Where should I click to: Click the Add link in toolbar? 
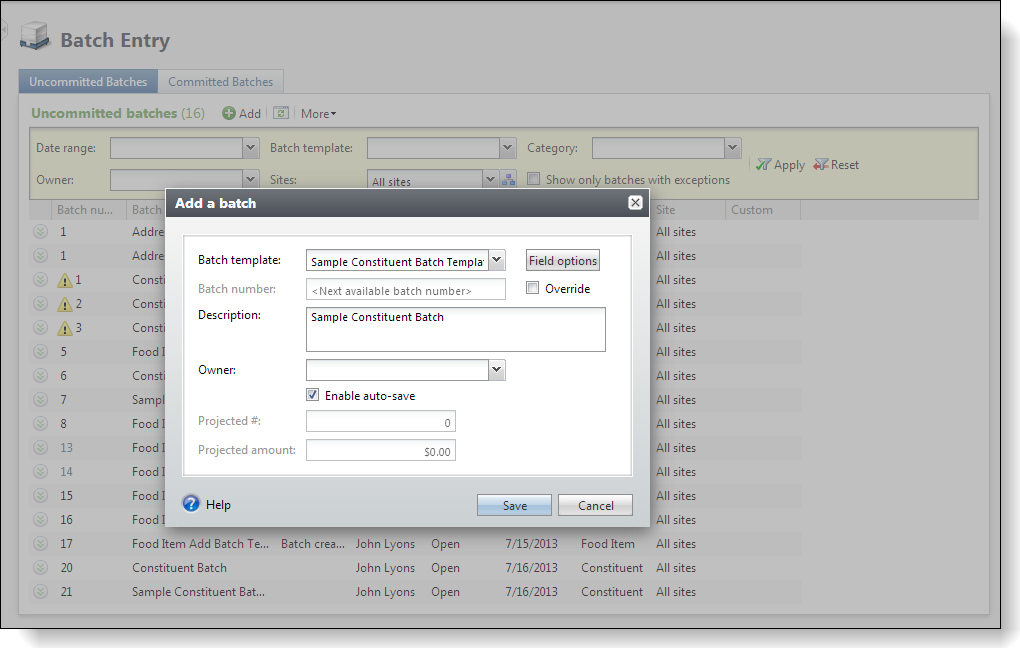(x=250, y=114)
